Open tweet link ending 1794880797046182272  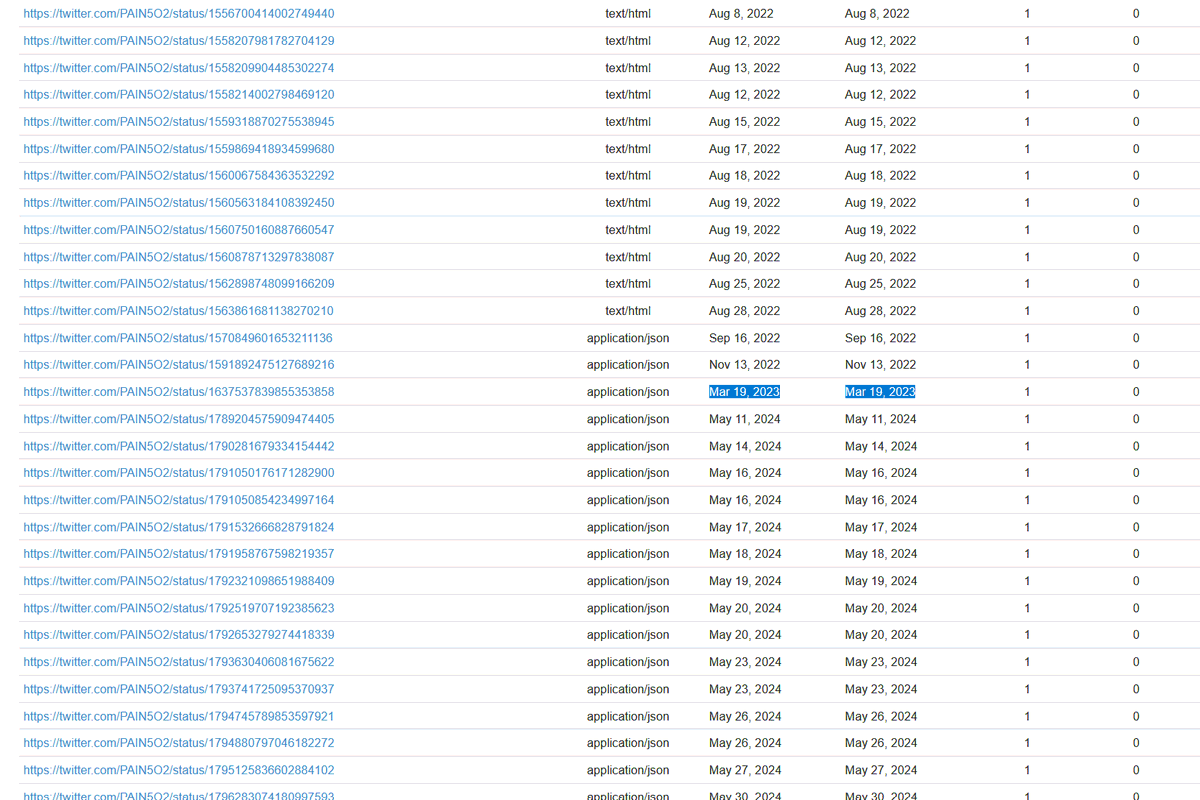(x=179, y=743)
